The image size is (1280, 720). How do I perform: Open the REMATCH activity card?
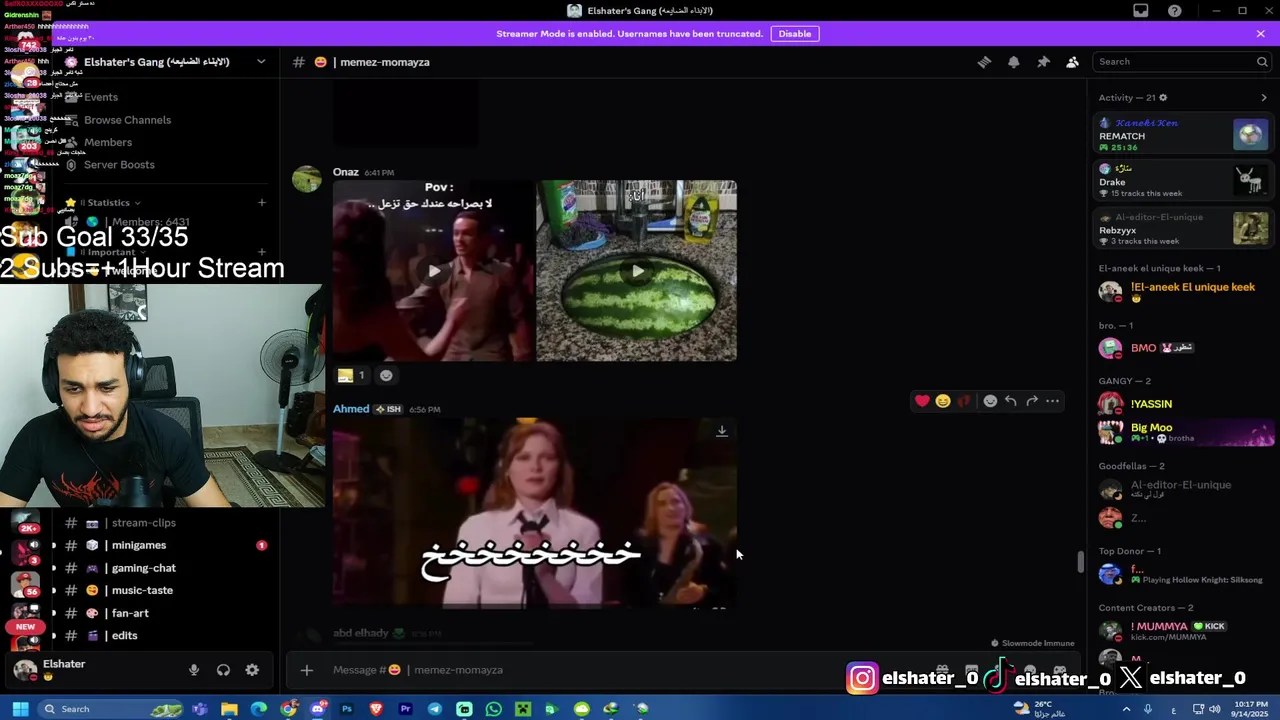click(1183, 135)
